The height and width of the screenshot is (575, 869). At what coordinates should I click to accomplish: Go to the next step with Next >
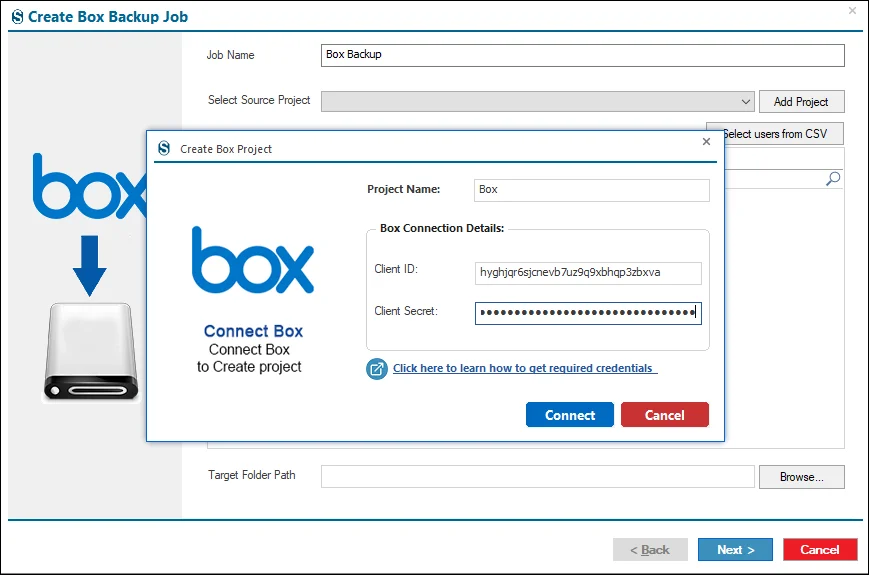(x=735, y=550)
